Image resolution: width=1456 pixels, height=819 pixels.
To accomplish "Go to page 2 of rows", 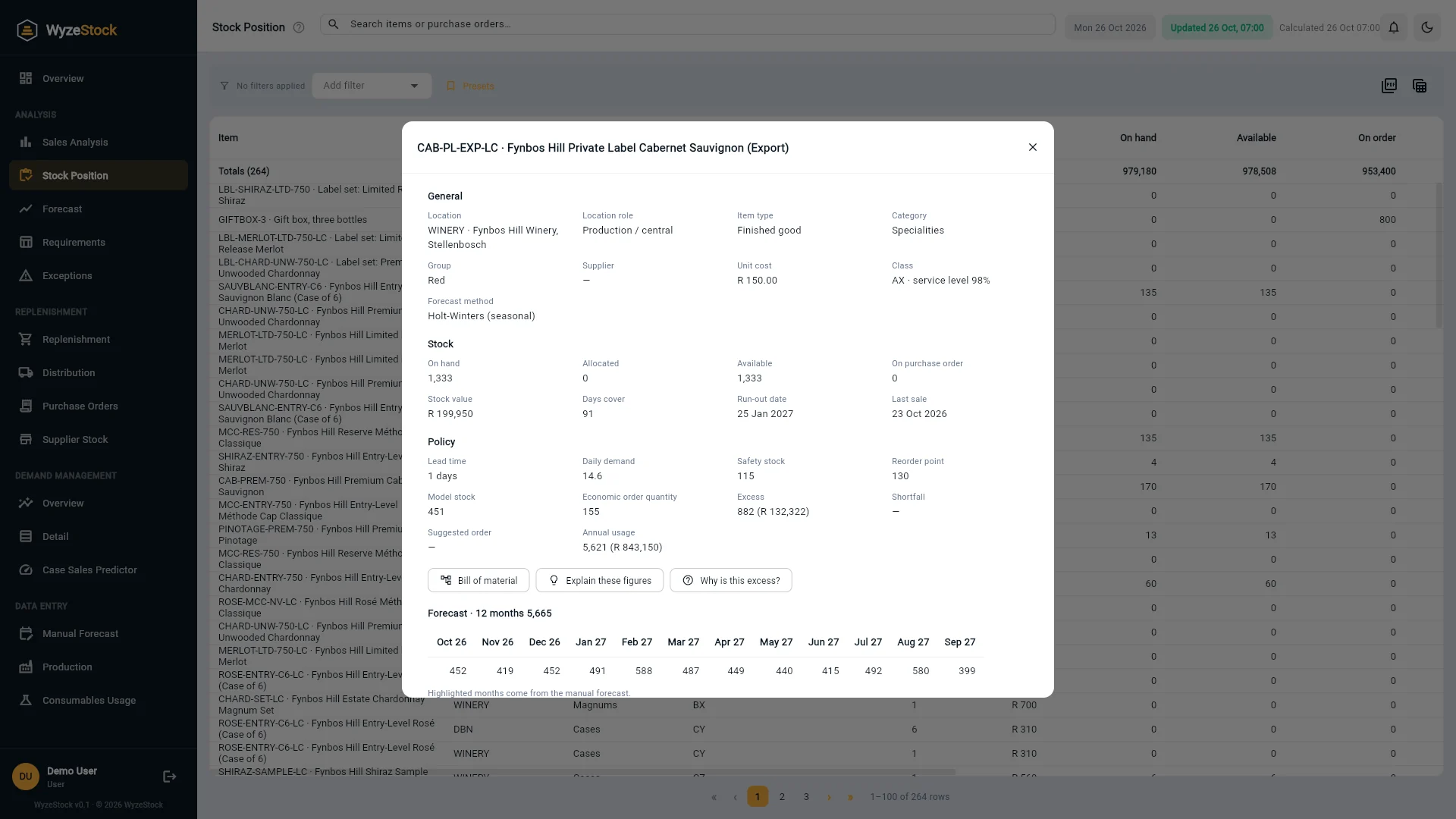I will pyautogui.click(x=782, y=796).
